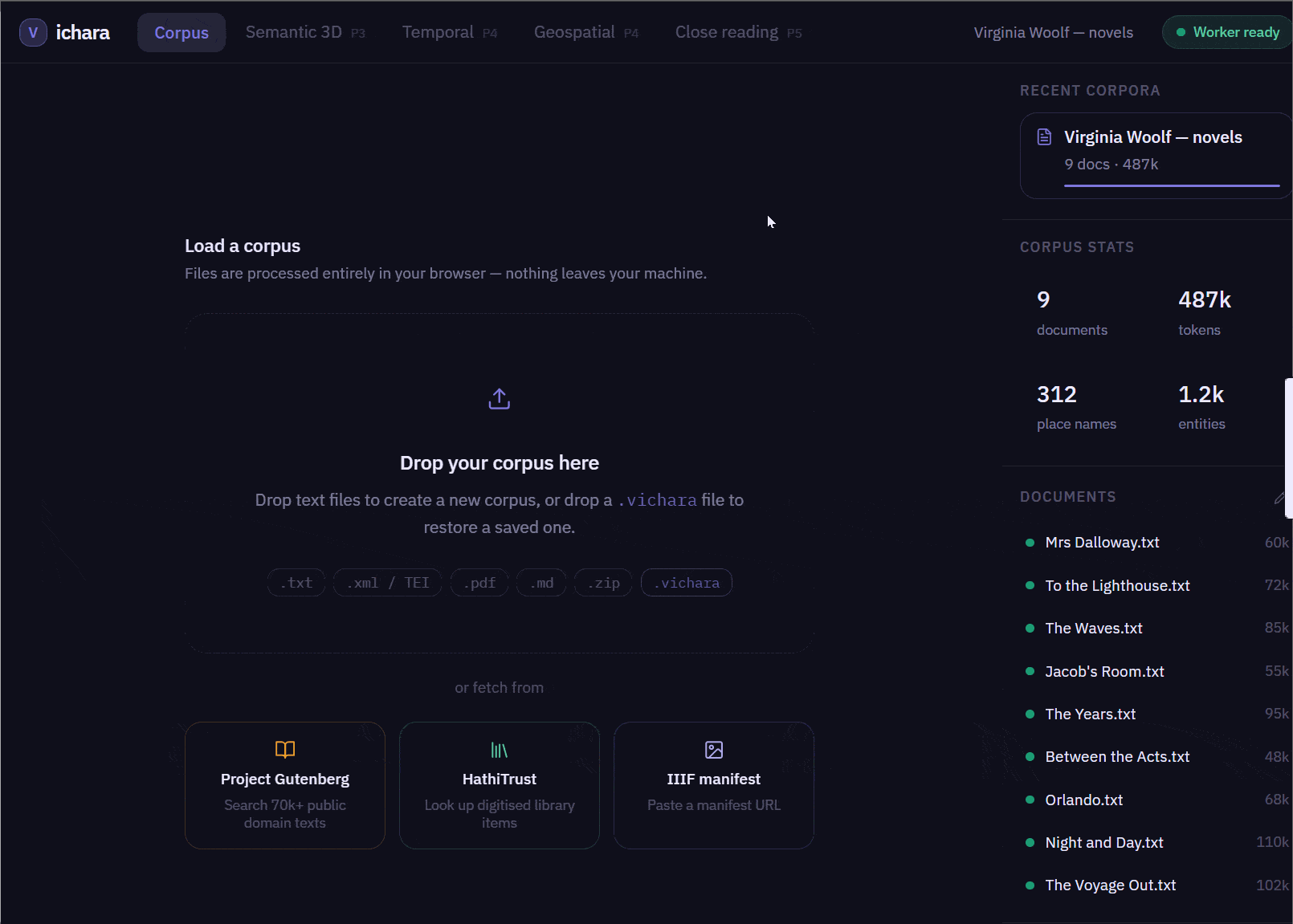1293x924 pixels.
Task: Click the green dot beside Mrs Dalloway.txt
Action: (1030, 543)
